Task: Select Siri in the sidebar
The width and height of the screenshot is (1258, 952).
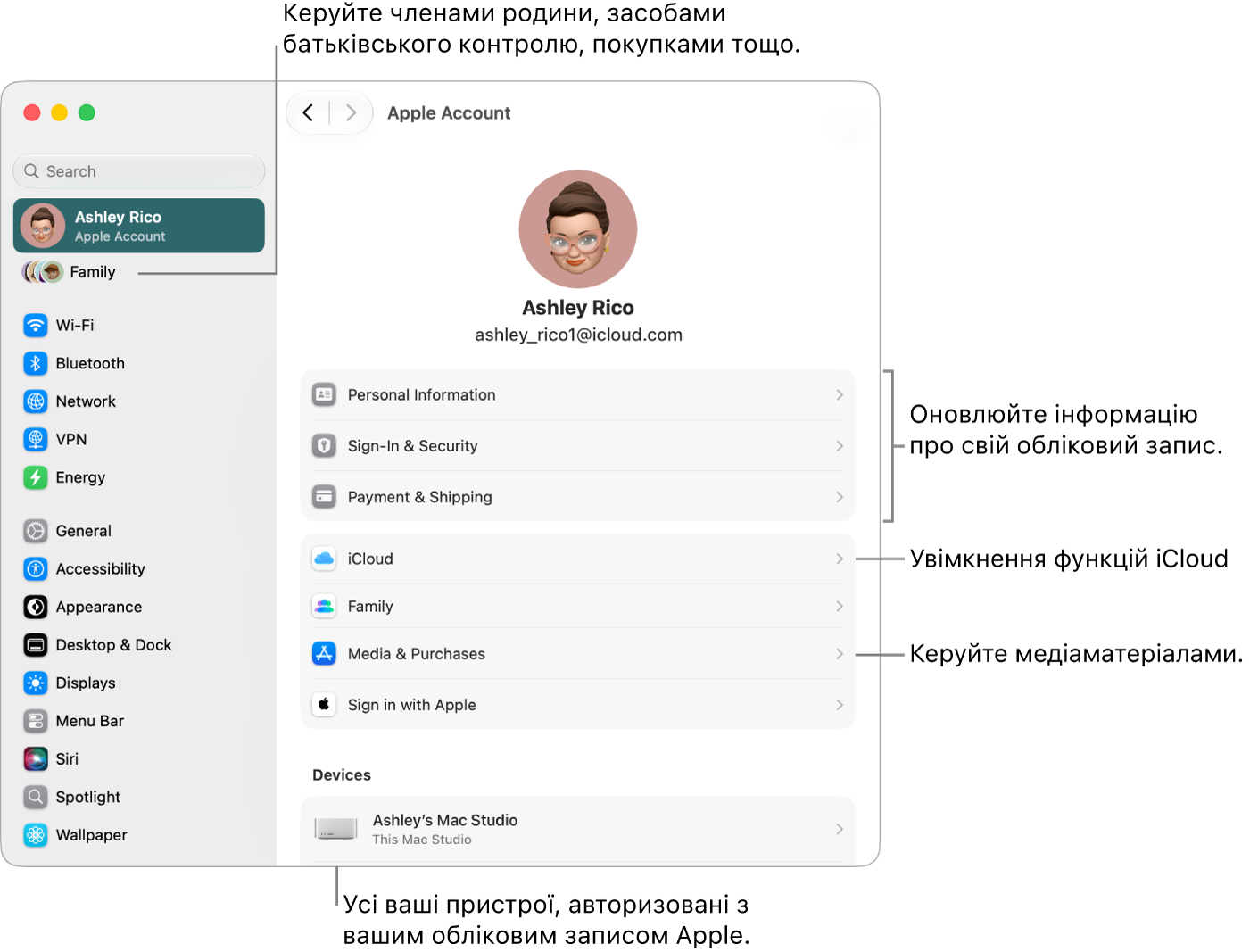Action: tap(139, 758)
